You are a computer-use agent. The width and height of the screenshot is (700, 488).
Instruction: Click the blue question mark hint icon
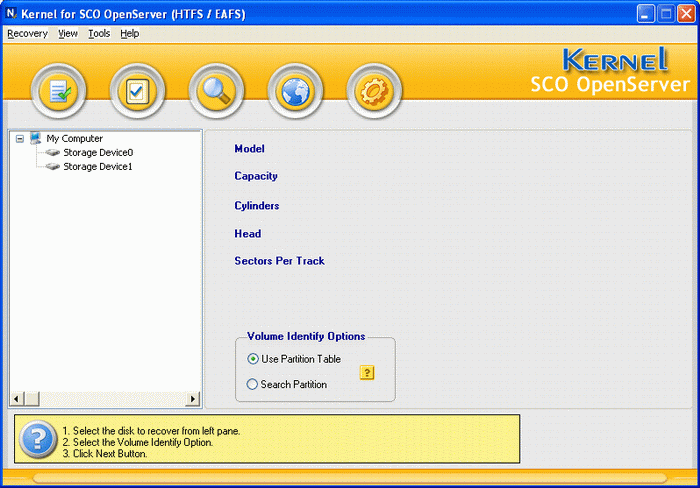click(38, 439)
